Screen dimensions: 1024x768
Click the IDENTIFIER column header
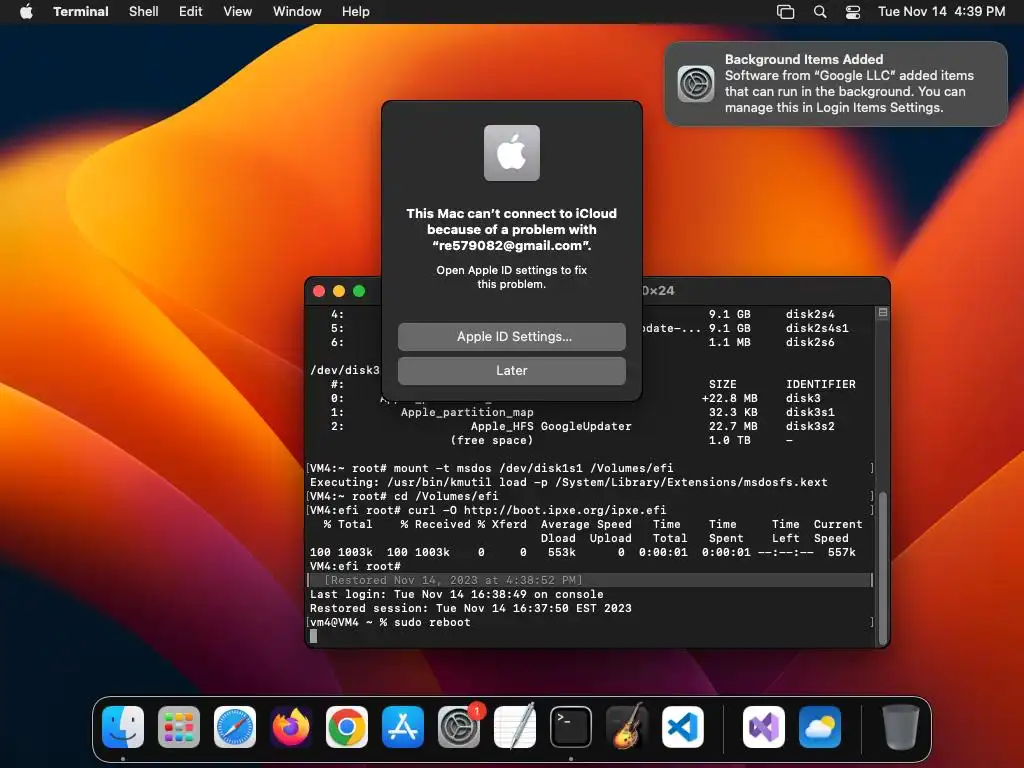(x=820, y=384)
